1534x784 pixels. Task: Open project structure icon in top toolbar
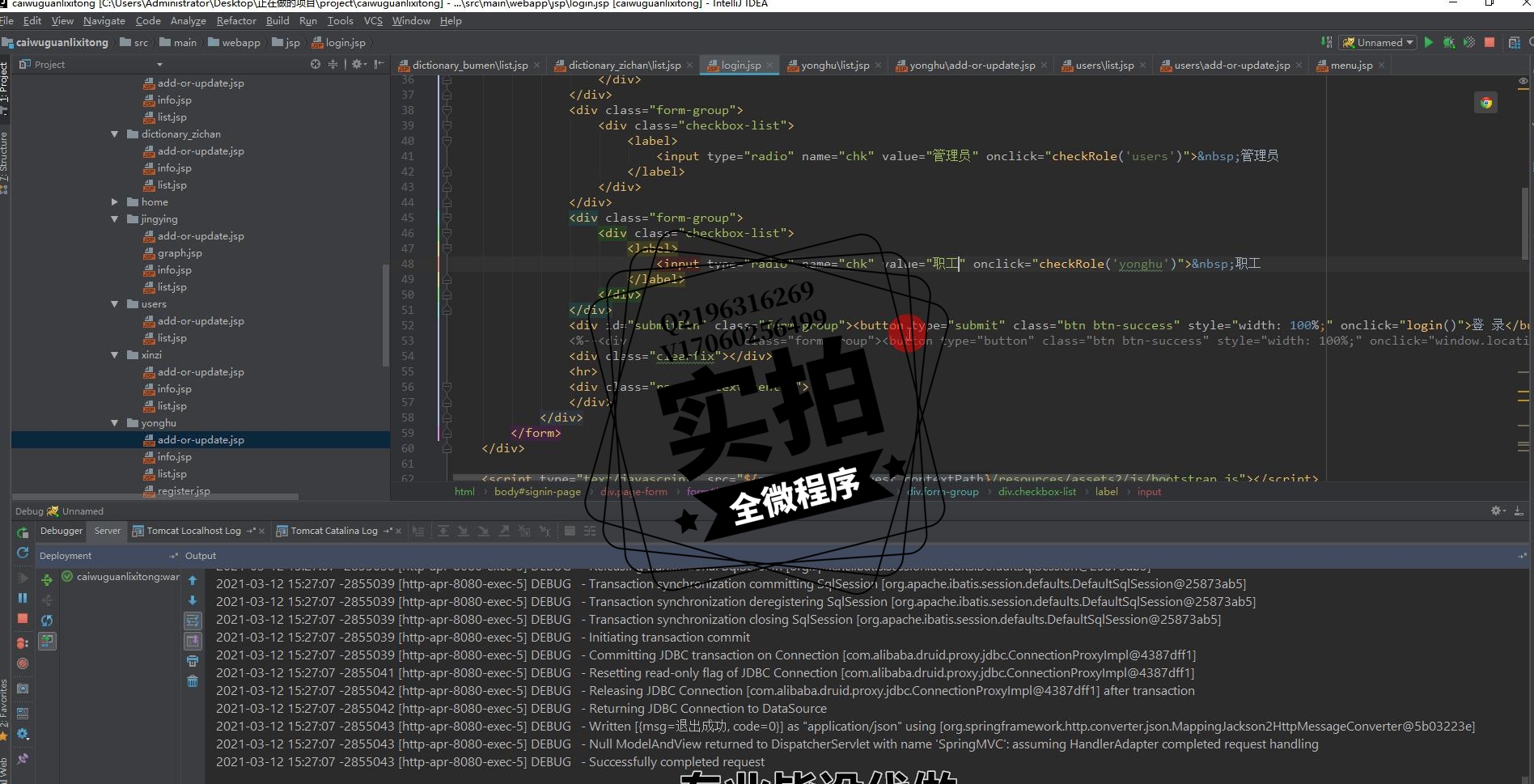1514,43
